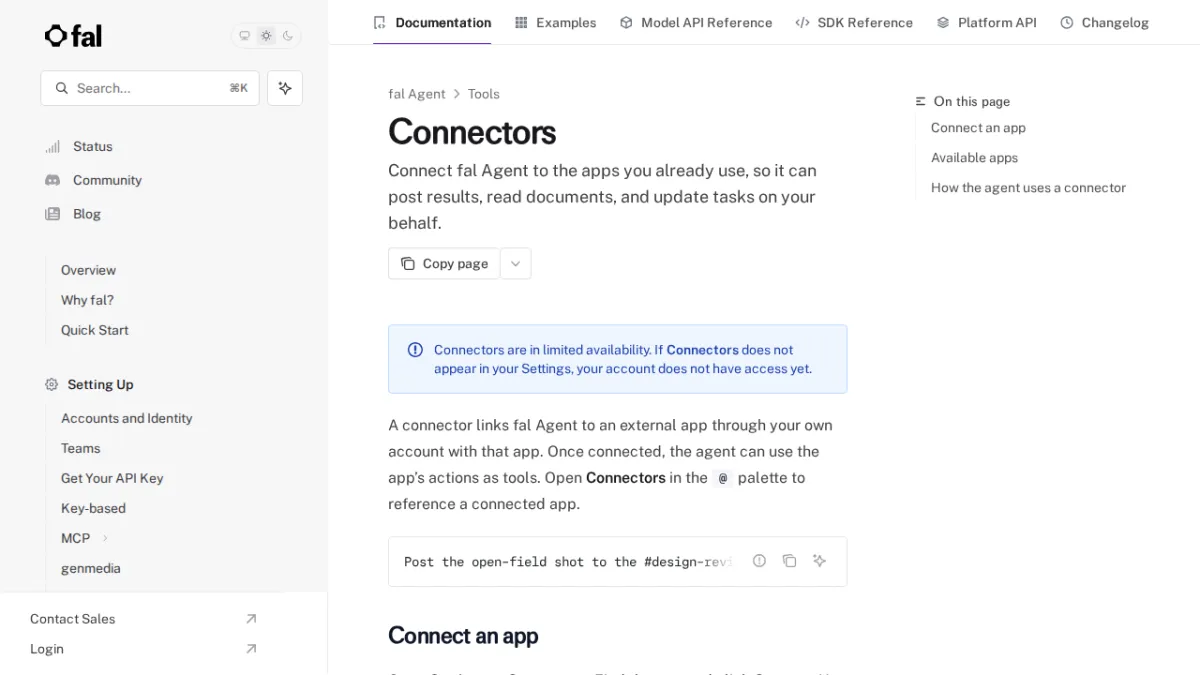
Task: Click the Blog newspaper icon
Action: (x=53, y=214)
